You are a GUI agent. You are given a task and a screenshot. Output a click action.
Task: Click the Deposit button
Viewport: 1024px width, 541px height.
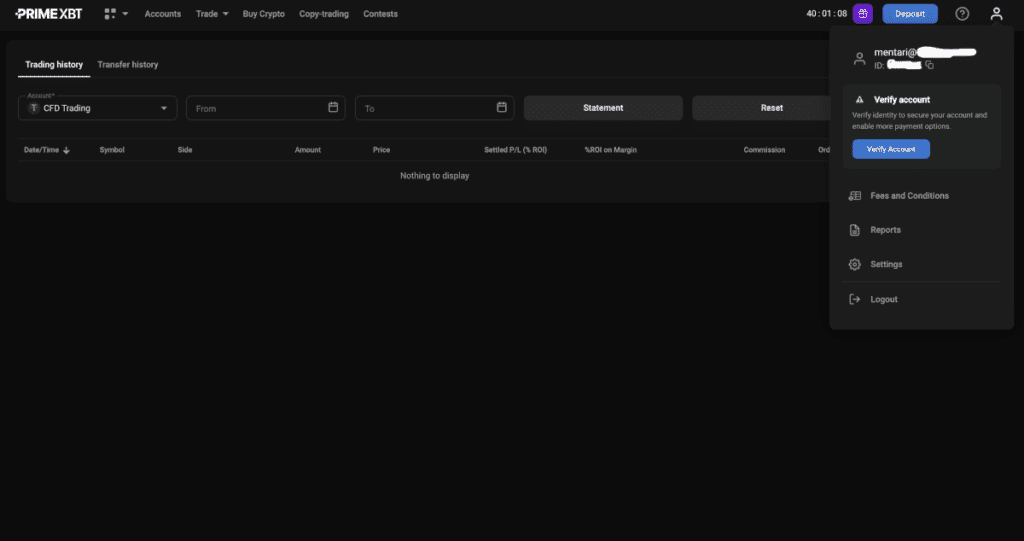[910, 14]
